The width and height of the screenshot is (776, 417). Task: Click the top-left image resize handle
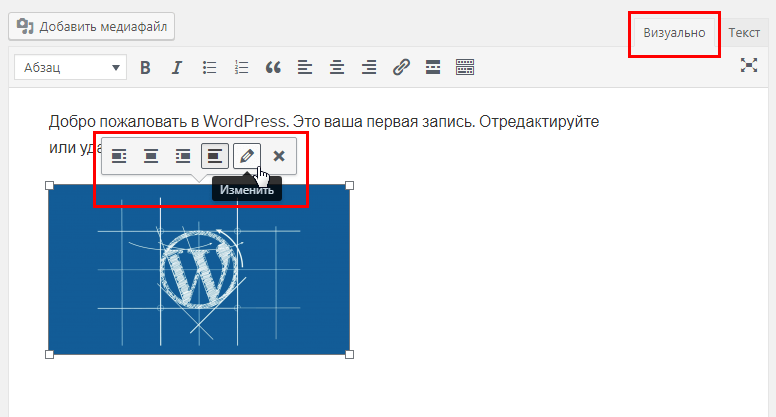[x=49, y=185]
